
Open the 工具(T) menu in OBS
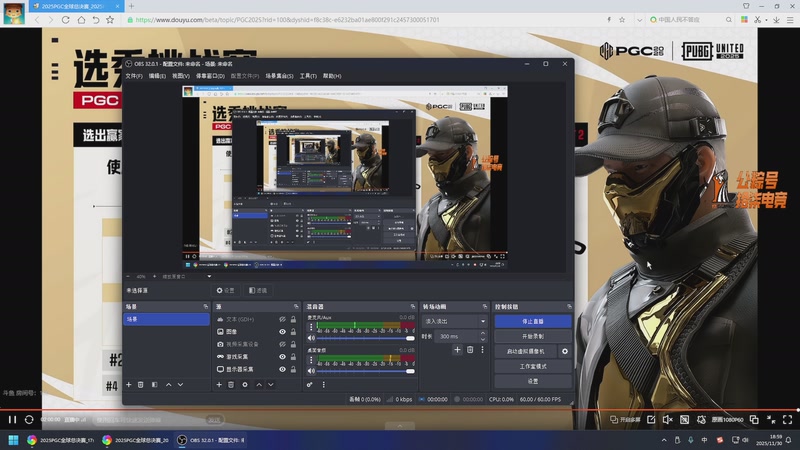coord(308,76)
